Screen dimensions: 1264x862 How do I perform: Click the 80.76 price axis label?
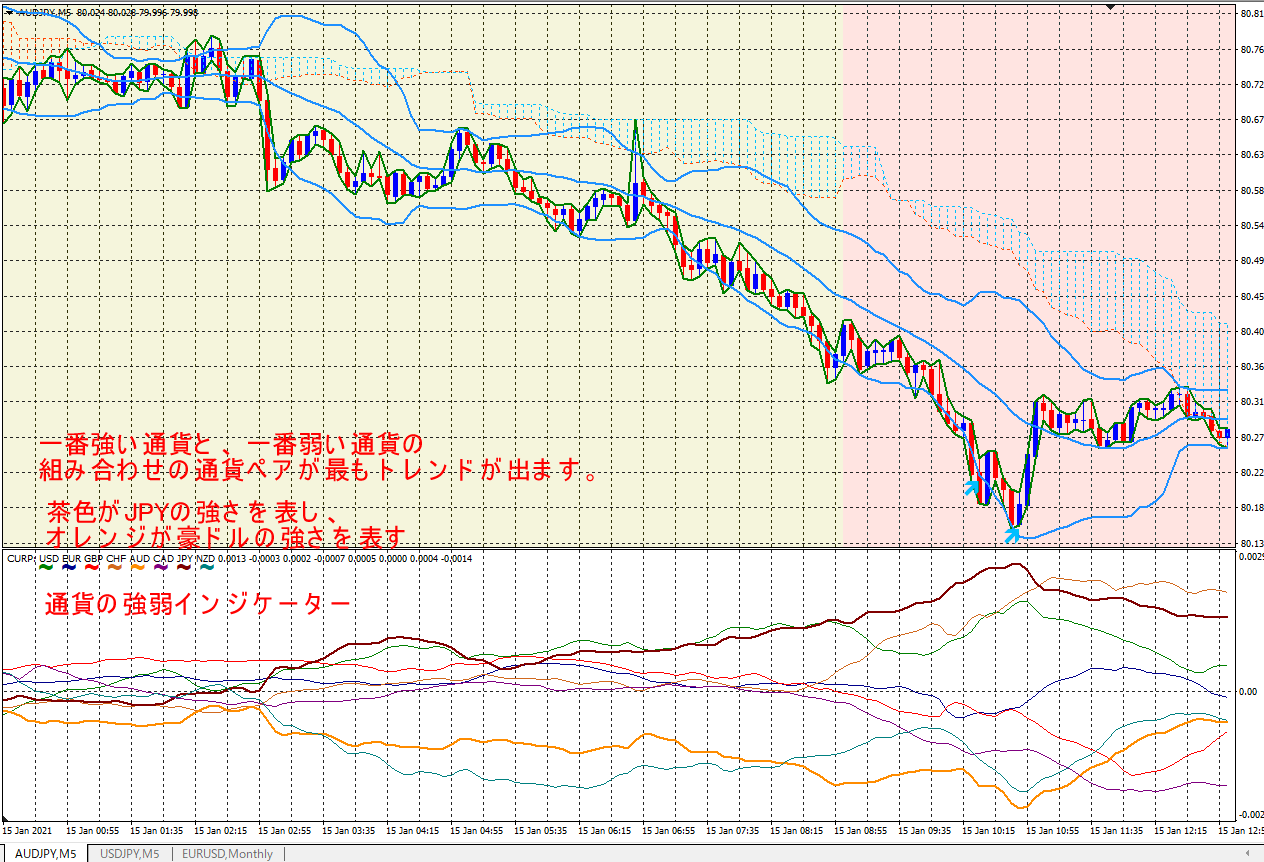click(1251, 49)
